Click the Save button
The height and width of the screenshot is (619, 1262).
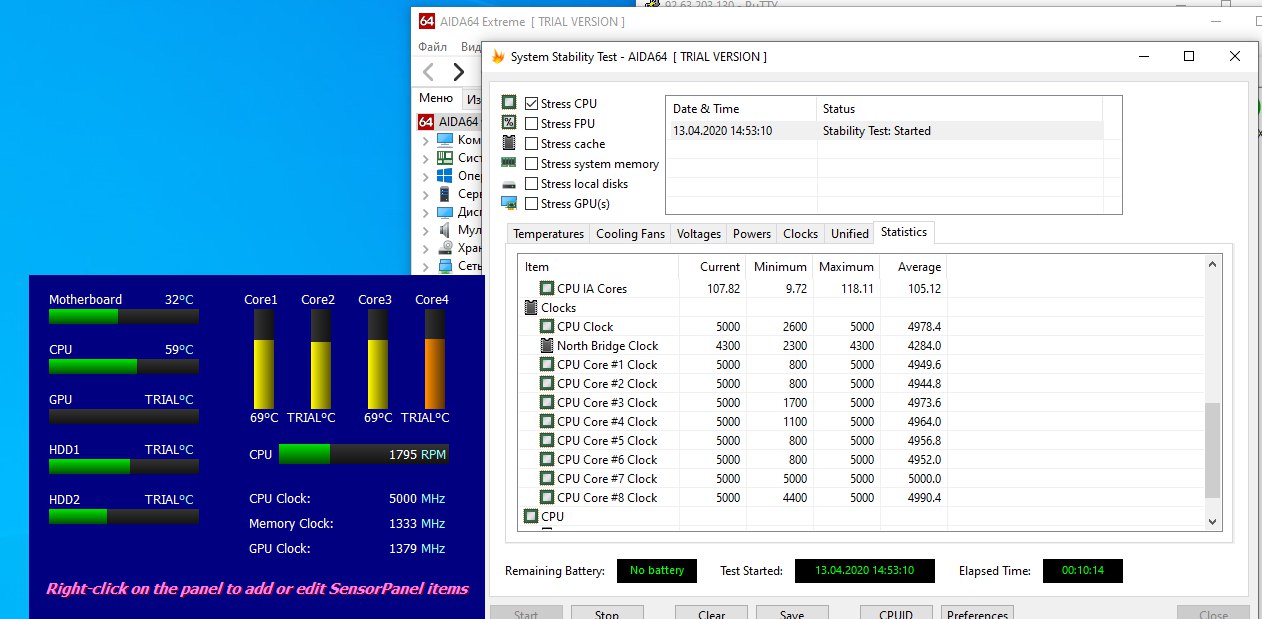792,613
